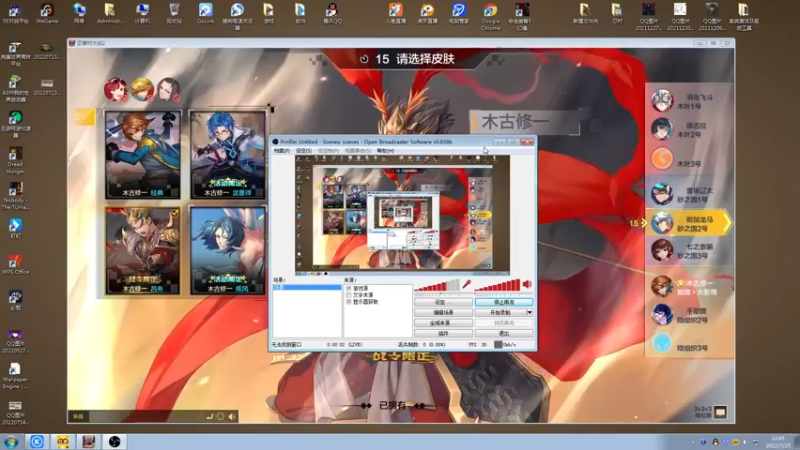Select 木叶1号 player avatar

(662, 101)
